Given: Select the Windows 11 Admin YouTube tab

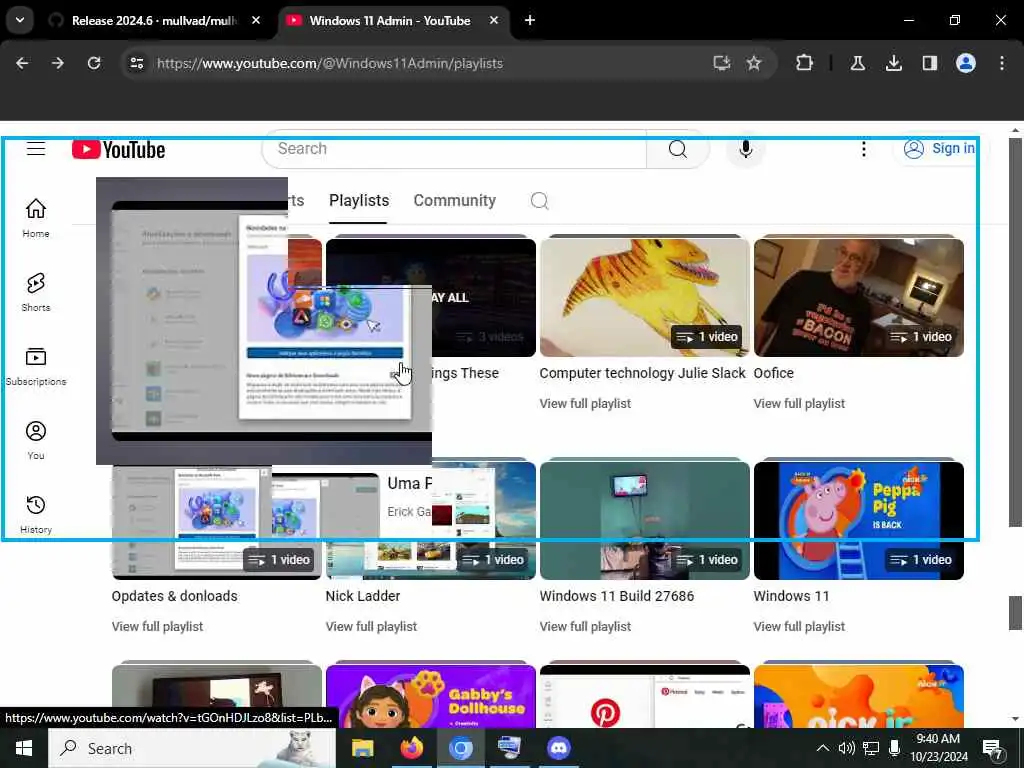Looking at the screenshot, I should (x=390, y=21).
